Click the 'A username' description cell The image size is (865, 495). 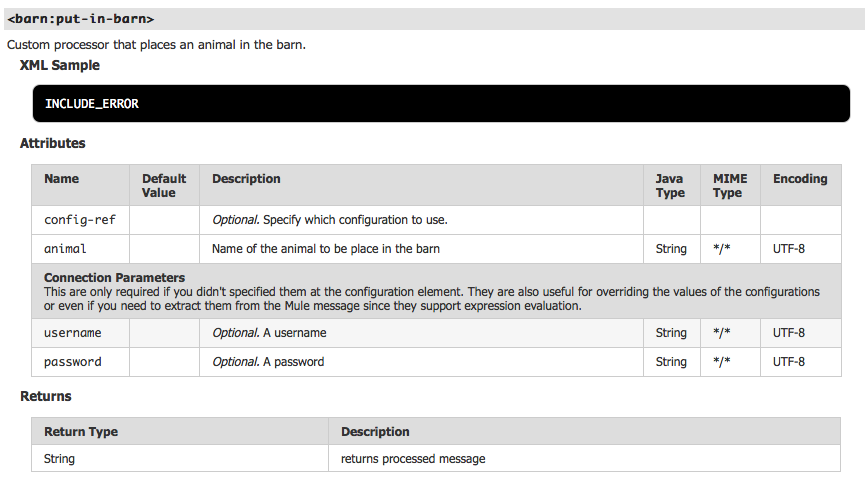(x=269, y=333)
